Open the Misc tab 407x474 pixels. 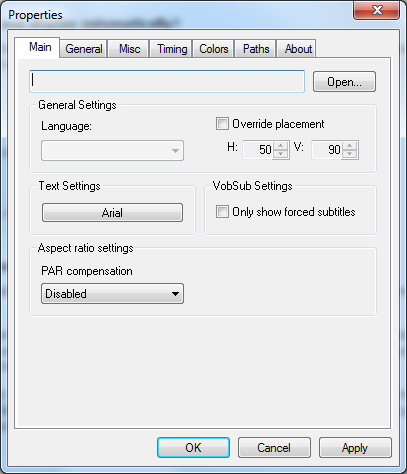point(129,49)
